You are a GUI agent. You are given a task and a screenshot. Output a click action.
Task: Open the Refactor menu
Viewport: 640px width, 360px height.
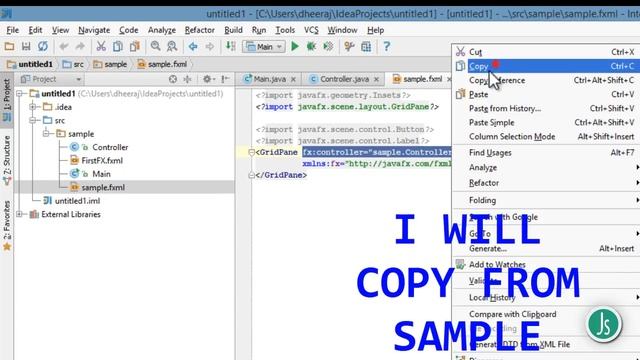(x=200, y=30)
